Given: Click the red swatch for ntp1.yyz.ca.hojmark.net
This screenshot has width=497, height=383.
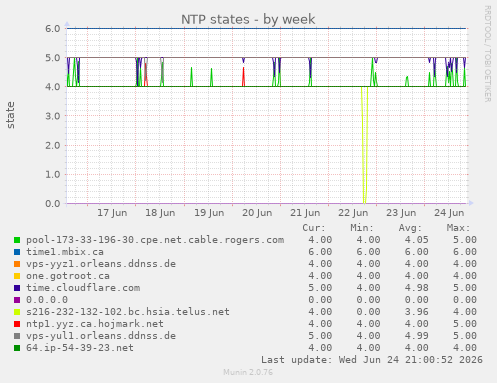Looking at the screenshot, I should (x=17, y=324).
